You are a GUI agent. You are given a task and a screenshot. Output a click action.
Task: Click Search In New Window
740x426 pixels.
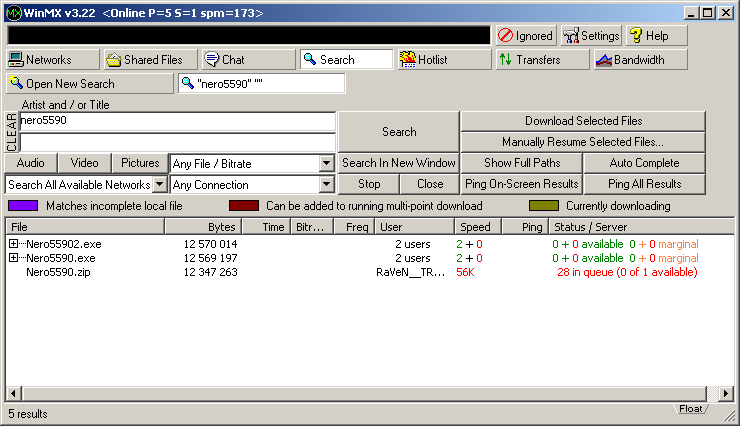click(x=399, y=163)
